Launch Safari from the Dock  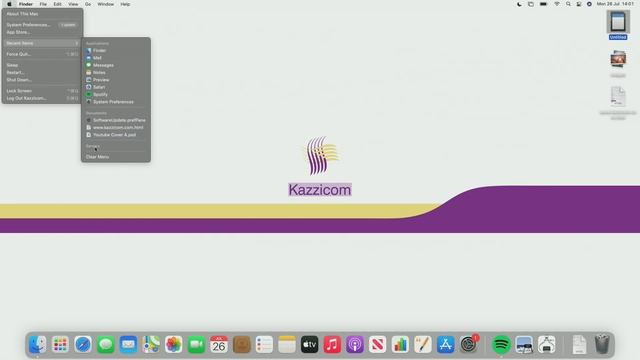[83, 344]
